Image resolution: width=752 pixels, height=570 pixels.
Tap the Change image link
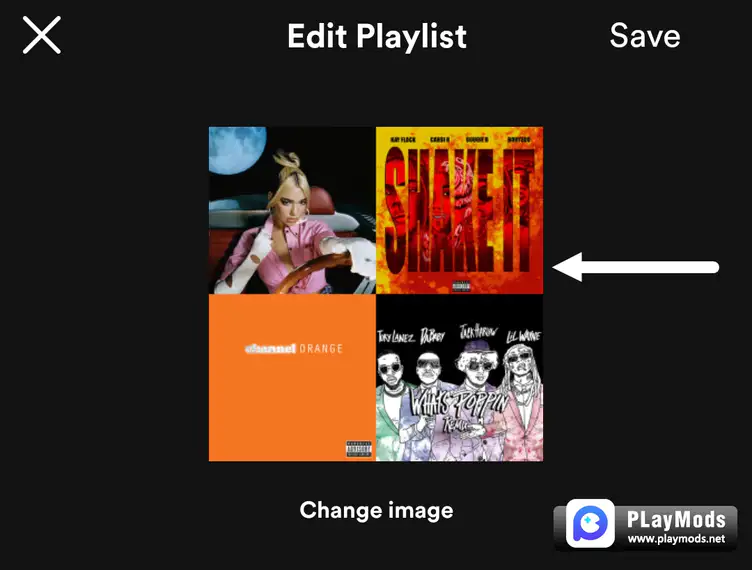(376, 510)
